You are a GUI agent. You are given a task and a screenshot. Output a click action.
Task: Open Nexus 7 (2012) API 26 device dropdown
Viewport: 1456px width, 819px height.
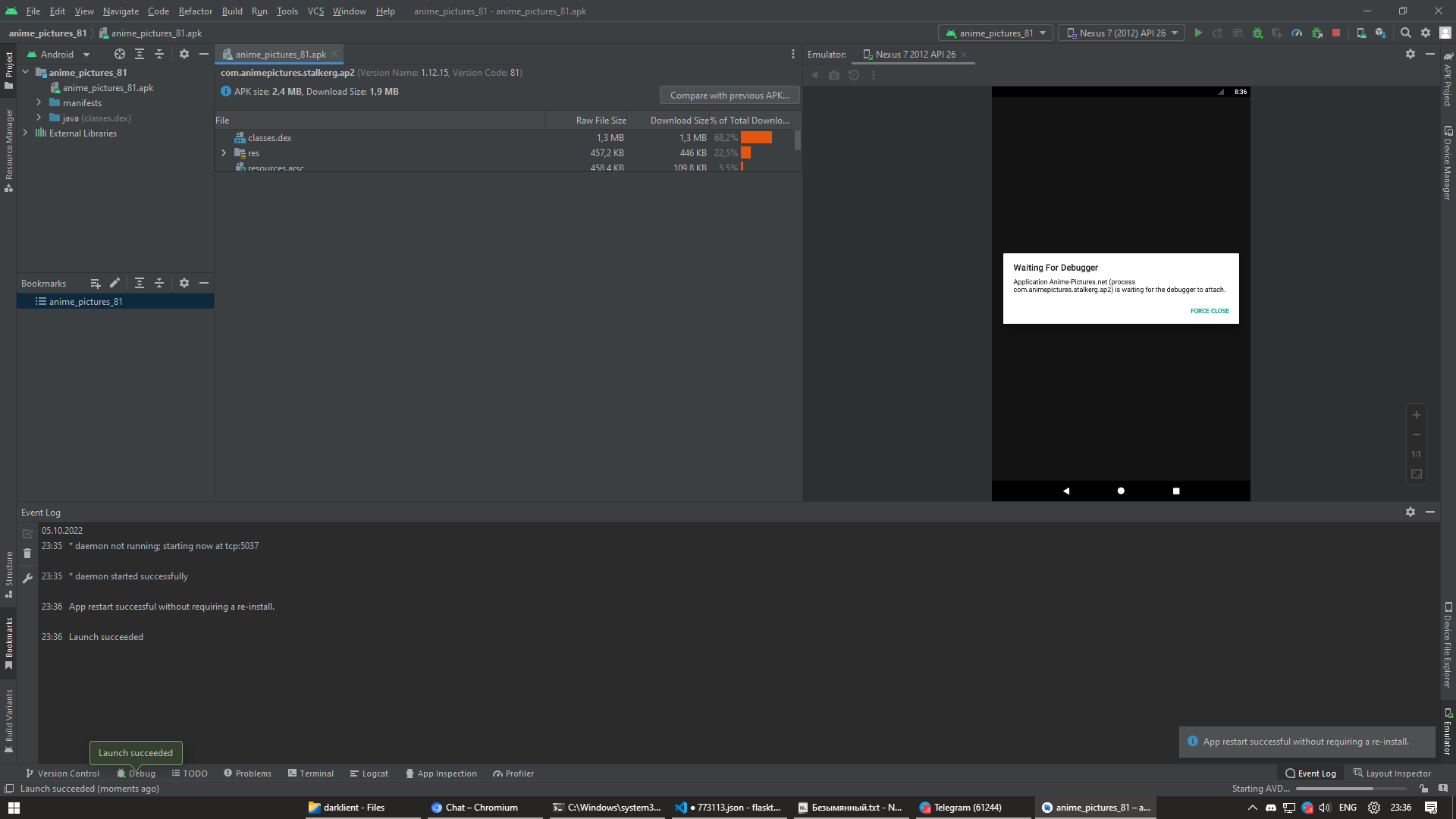point(1122,33)
